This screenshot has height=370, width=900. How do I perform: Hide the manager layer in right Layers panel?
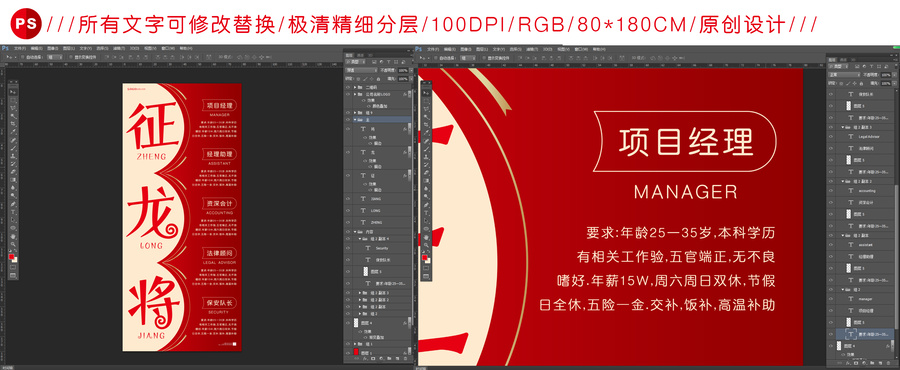tap(831, 299)
